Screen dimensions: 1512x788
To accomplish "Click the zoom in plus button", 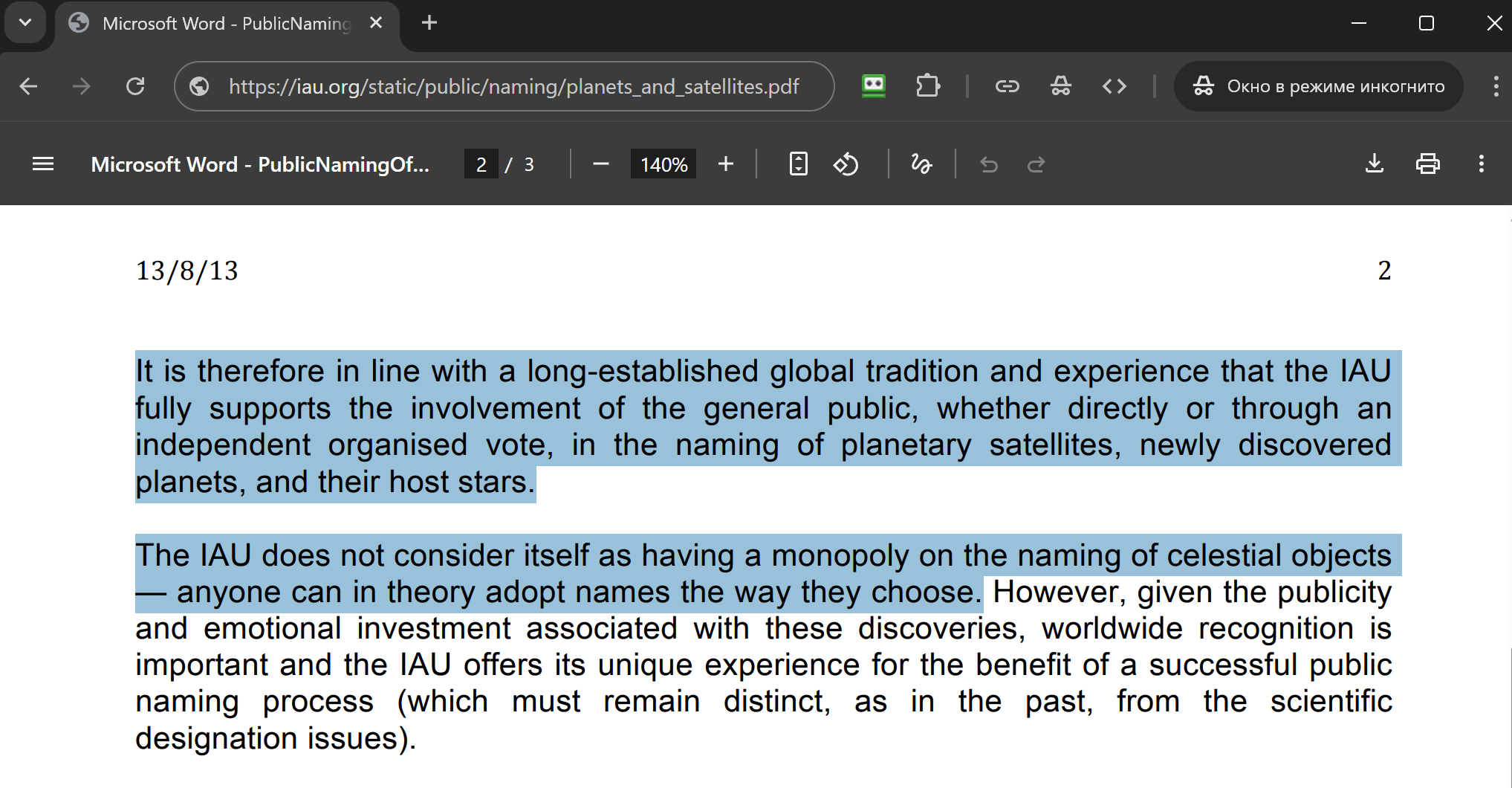I will (726, 164).
